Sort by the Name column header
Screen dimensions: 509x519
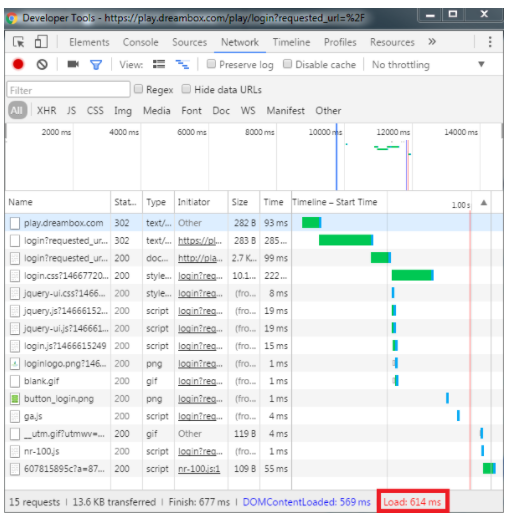58,202
